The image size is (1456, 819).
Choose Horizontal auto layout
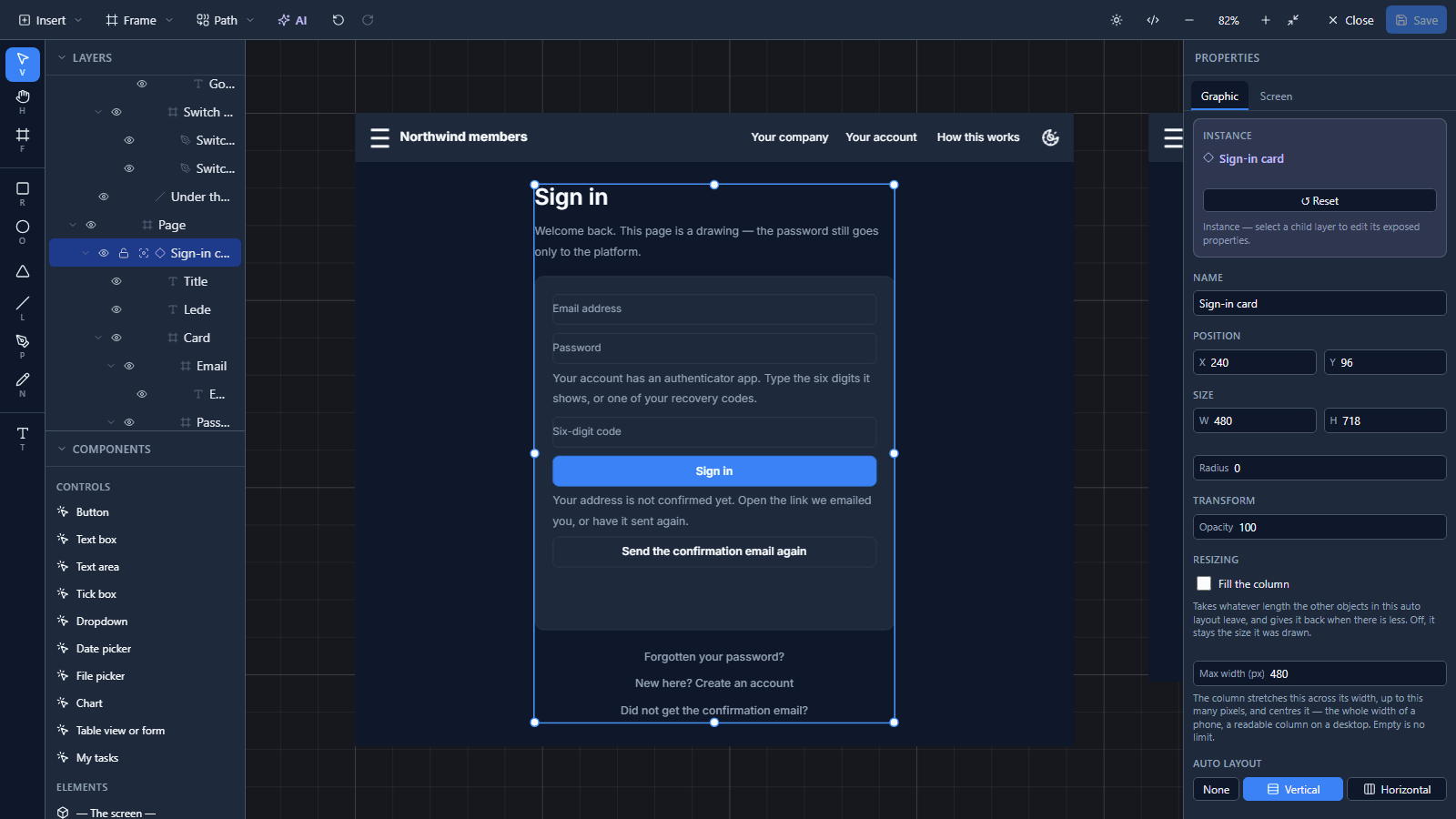(1397, 789)
